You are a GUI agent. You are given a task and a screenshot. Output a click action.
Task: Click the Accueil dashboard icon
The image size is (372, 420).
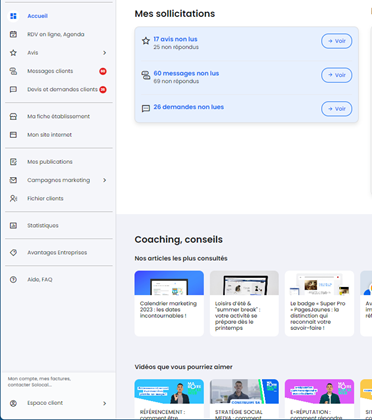13,16
